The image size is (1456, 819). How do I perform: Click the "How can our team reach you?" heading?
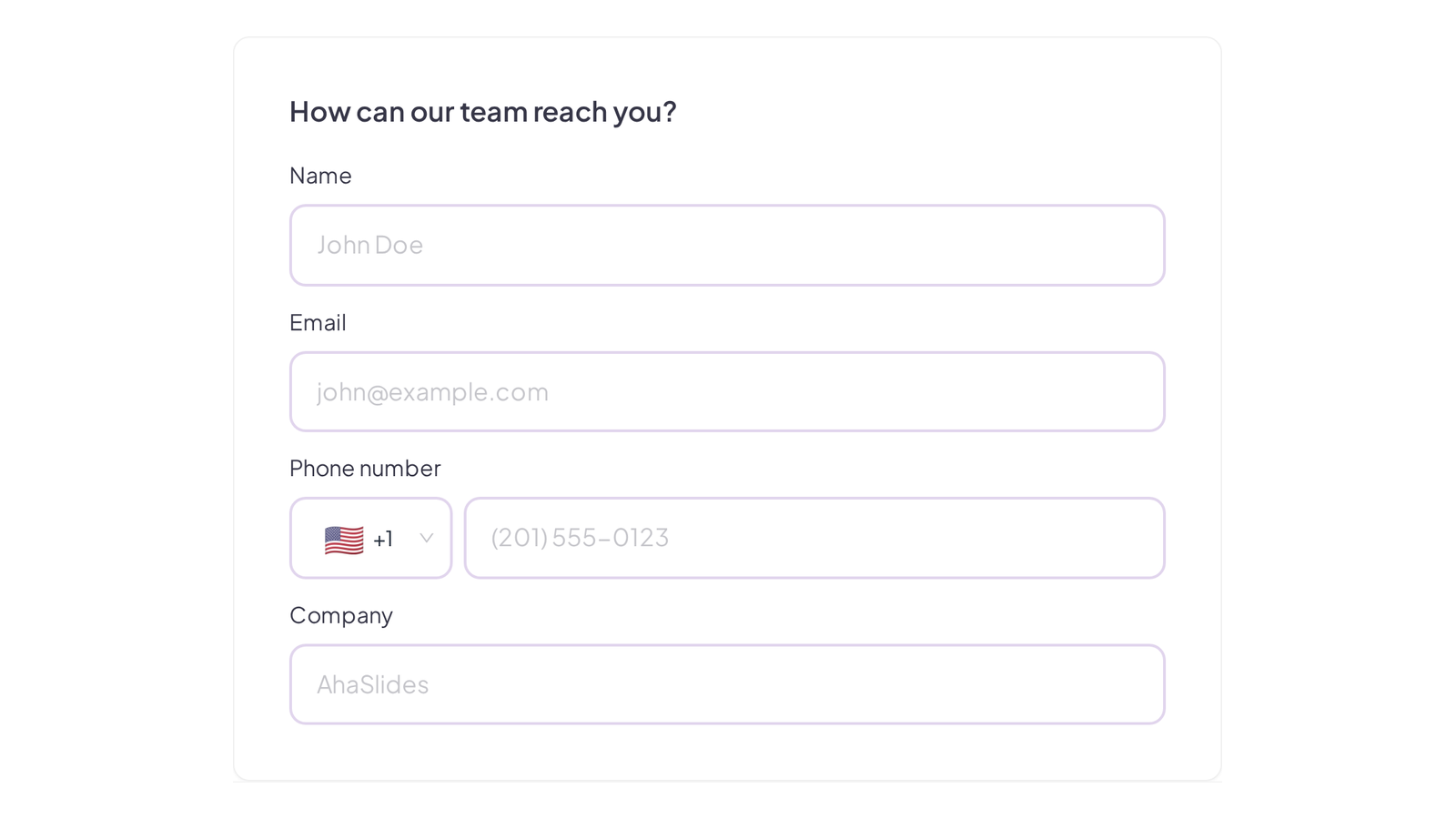pyautogui.click(x=483, y=112)
